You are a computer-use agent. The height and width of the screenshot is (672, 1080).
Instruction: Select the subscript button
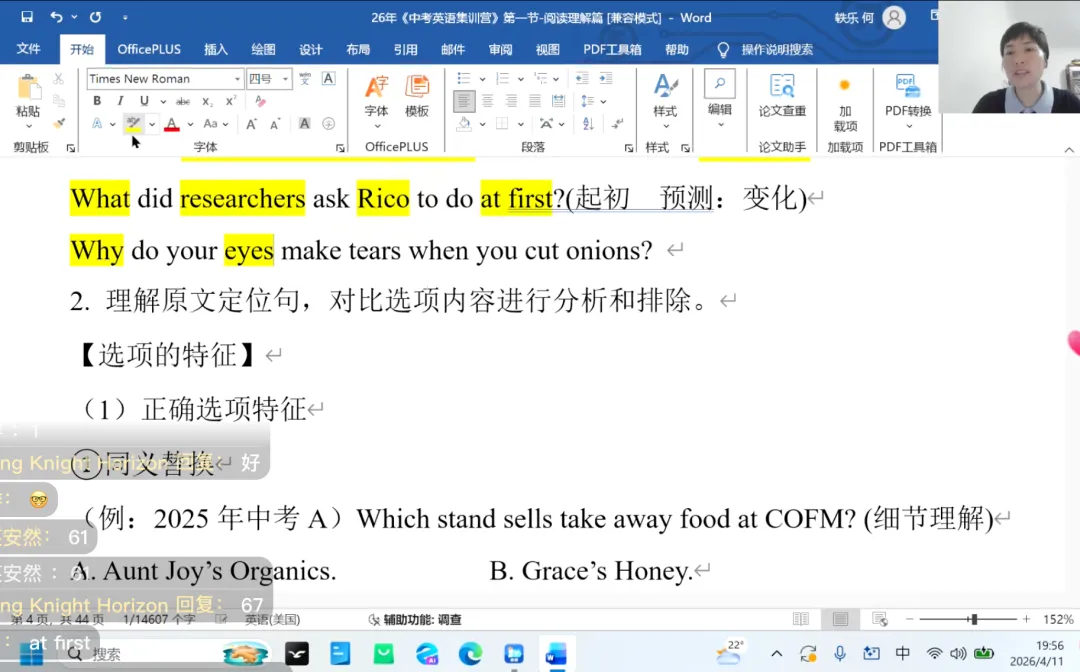(x=207, y=100)
